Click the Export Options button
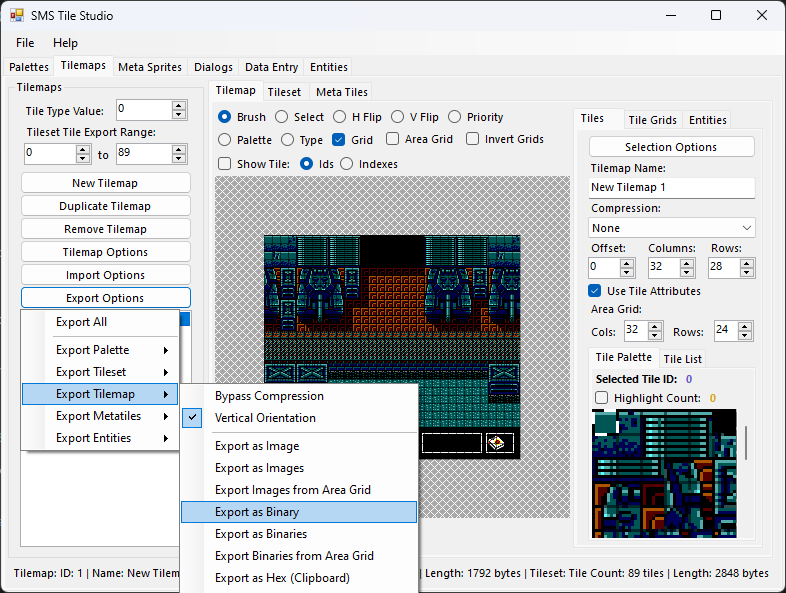This screenshot has width=786, height=593. pyautogui.click(x=105, y=298)
